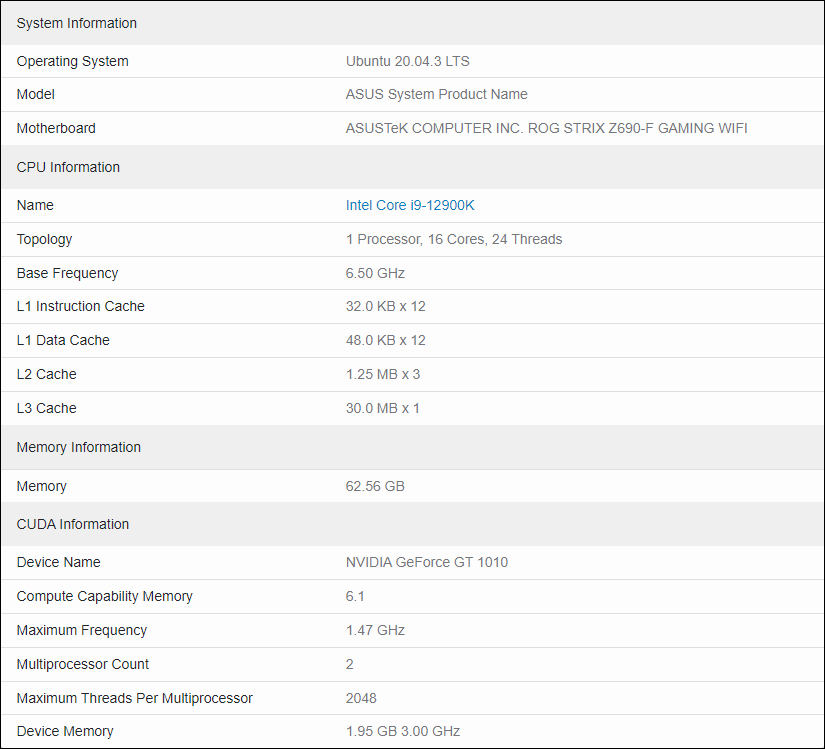
Task: Click the Topology label
Action: [44, 239]
